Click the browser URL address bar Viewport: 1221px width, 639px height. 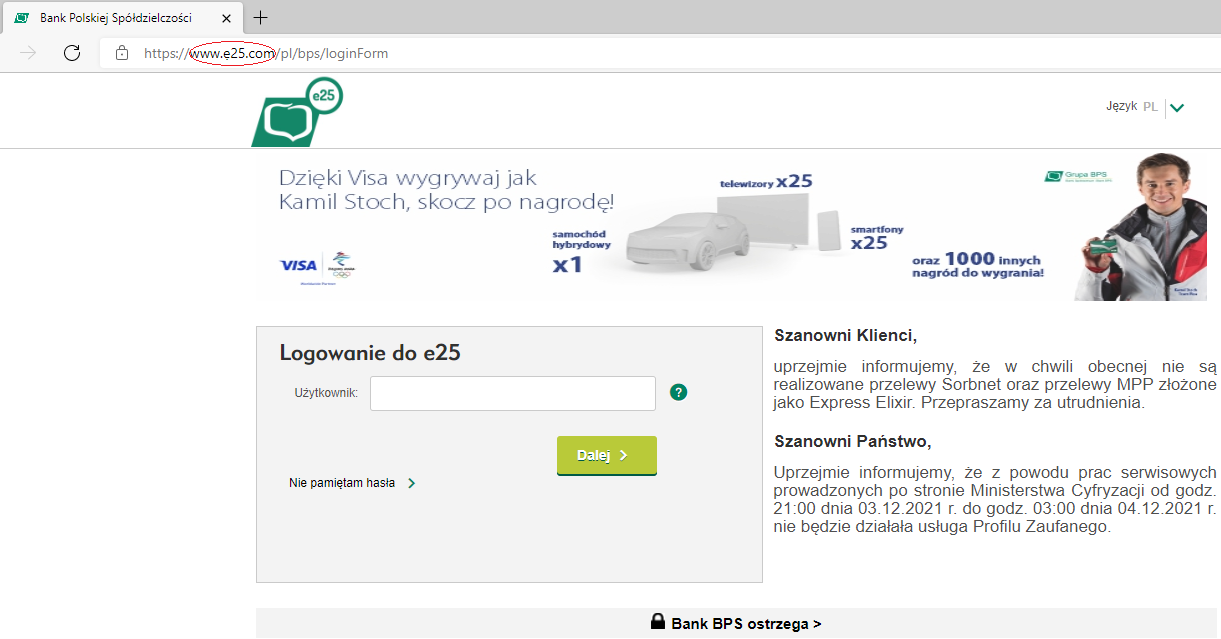tap(660, 53)
